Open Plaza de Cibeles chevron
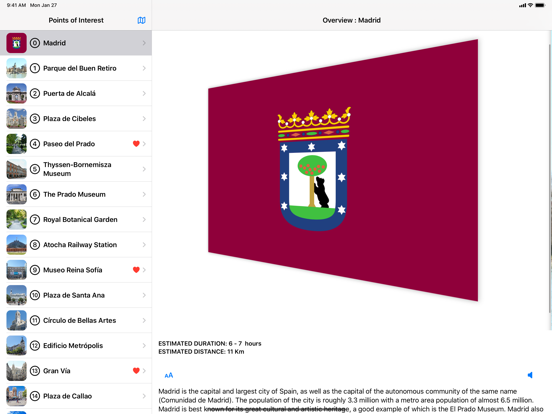The width and height of the screenshot is (552, 414). pyautogui.click(x=144, y=119)
